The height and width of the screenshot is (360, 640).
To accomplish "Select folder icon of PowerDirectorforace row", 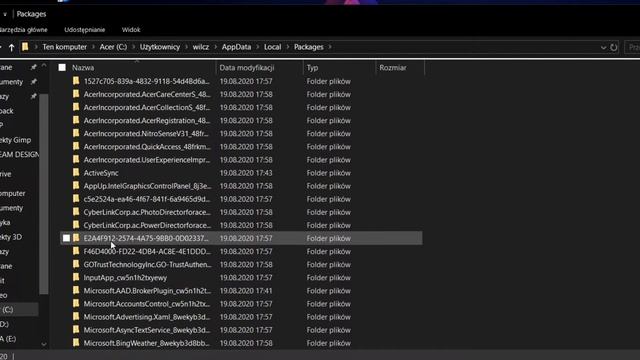I will coord(76,225).
